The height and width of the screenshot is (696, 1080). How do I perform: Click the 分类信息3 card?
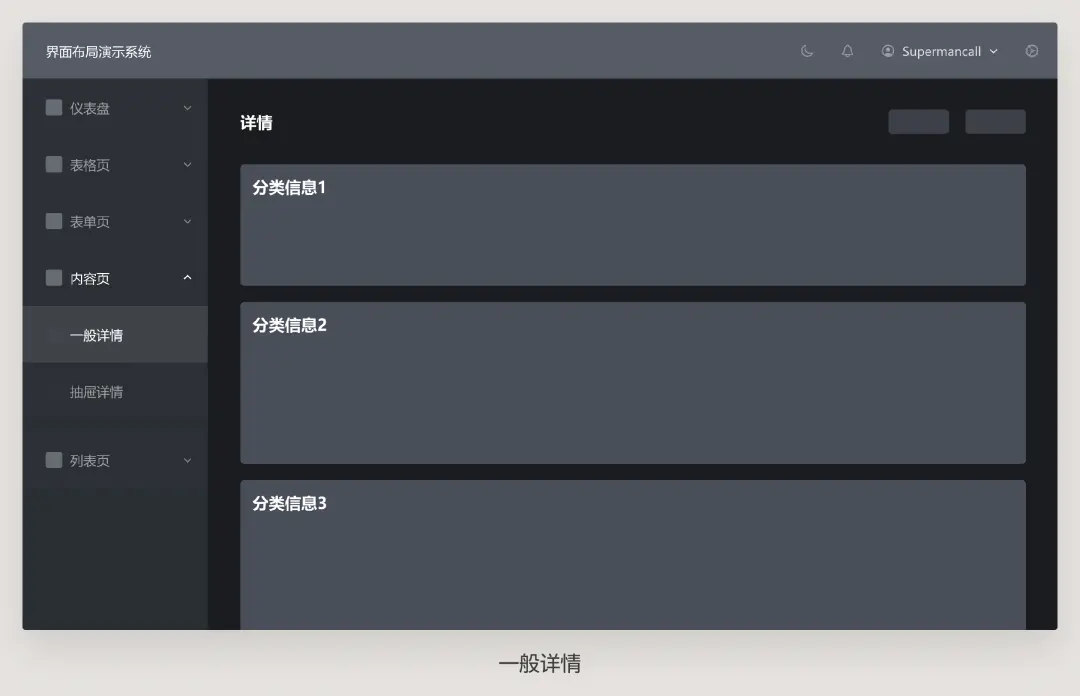point(633,555)
